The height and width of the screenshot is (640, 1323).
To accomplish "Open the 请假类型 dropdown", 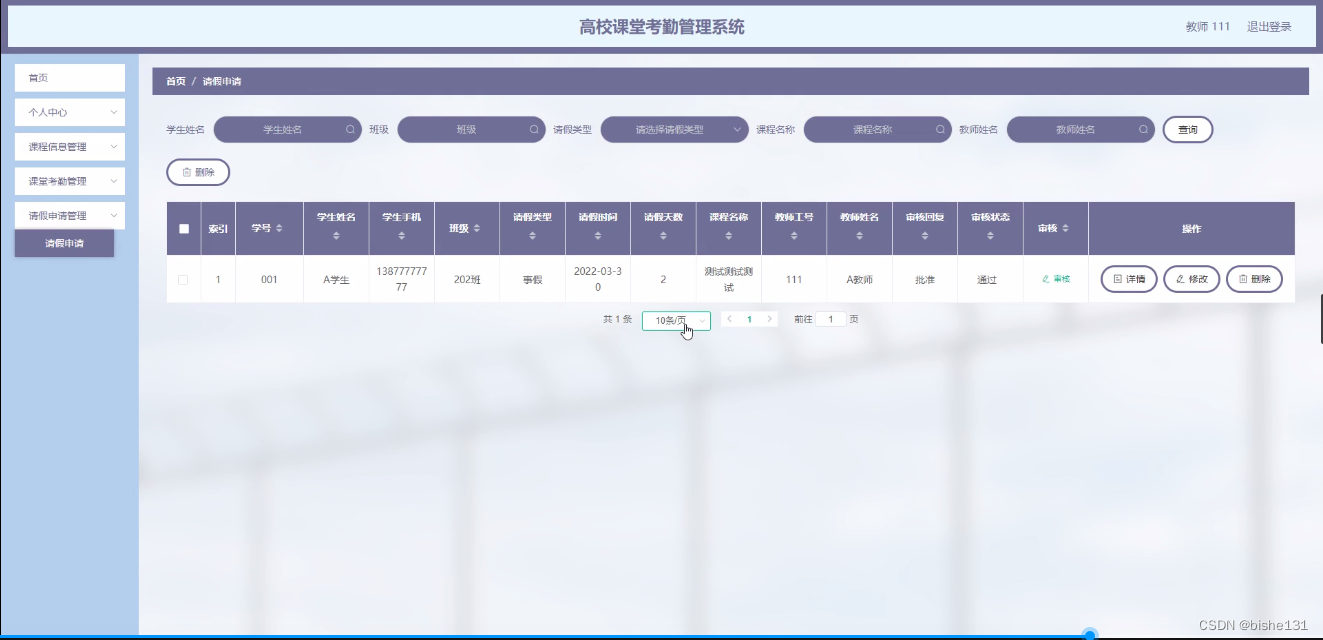I will (675, 129).
